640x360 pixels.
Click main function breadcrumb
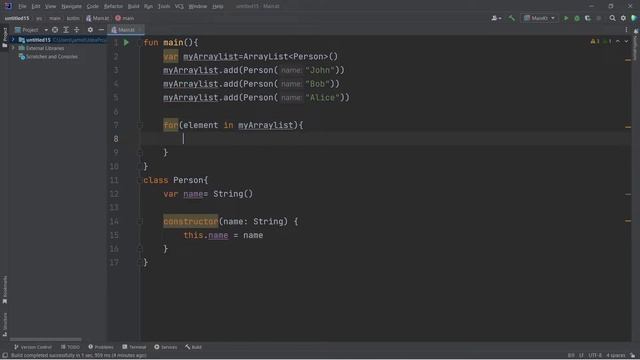tap(125, 18)
